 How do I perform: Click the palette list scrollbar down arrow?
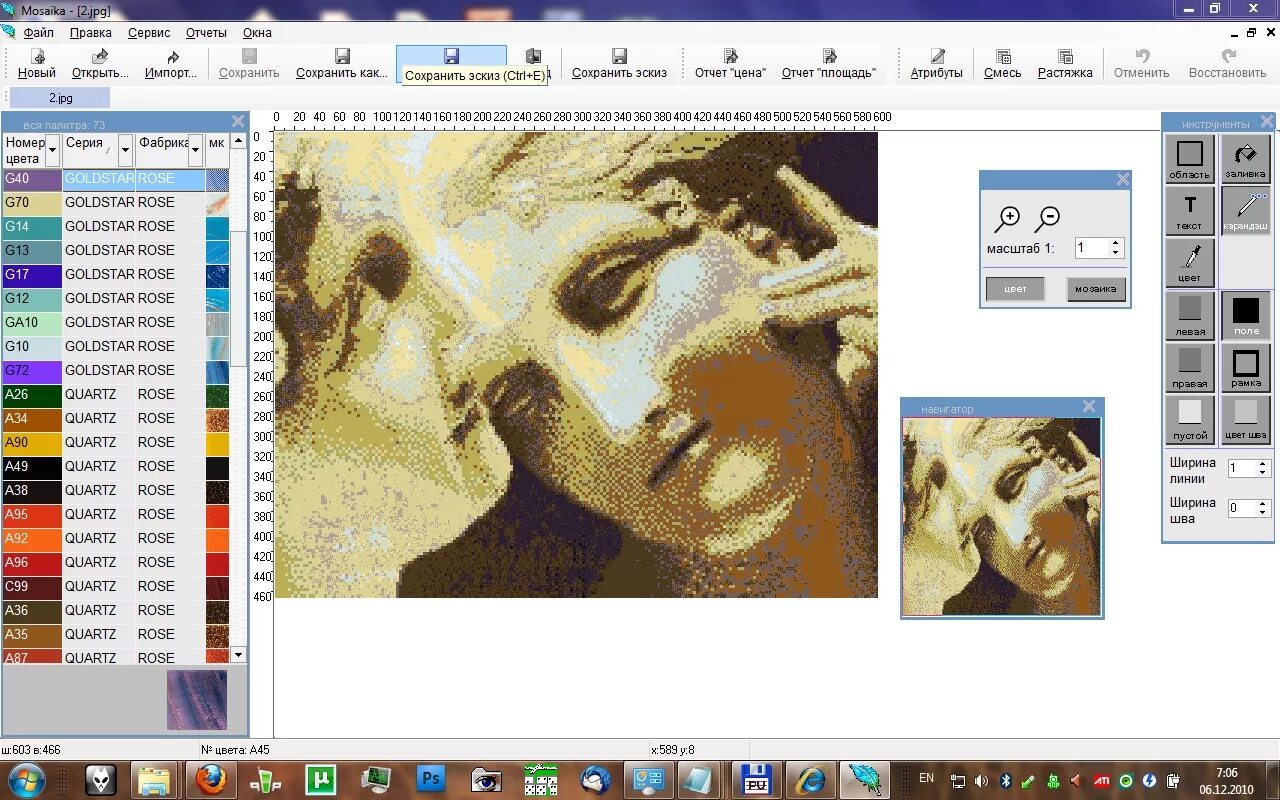pos(238,655)
